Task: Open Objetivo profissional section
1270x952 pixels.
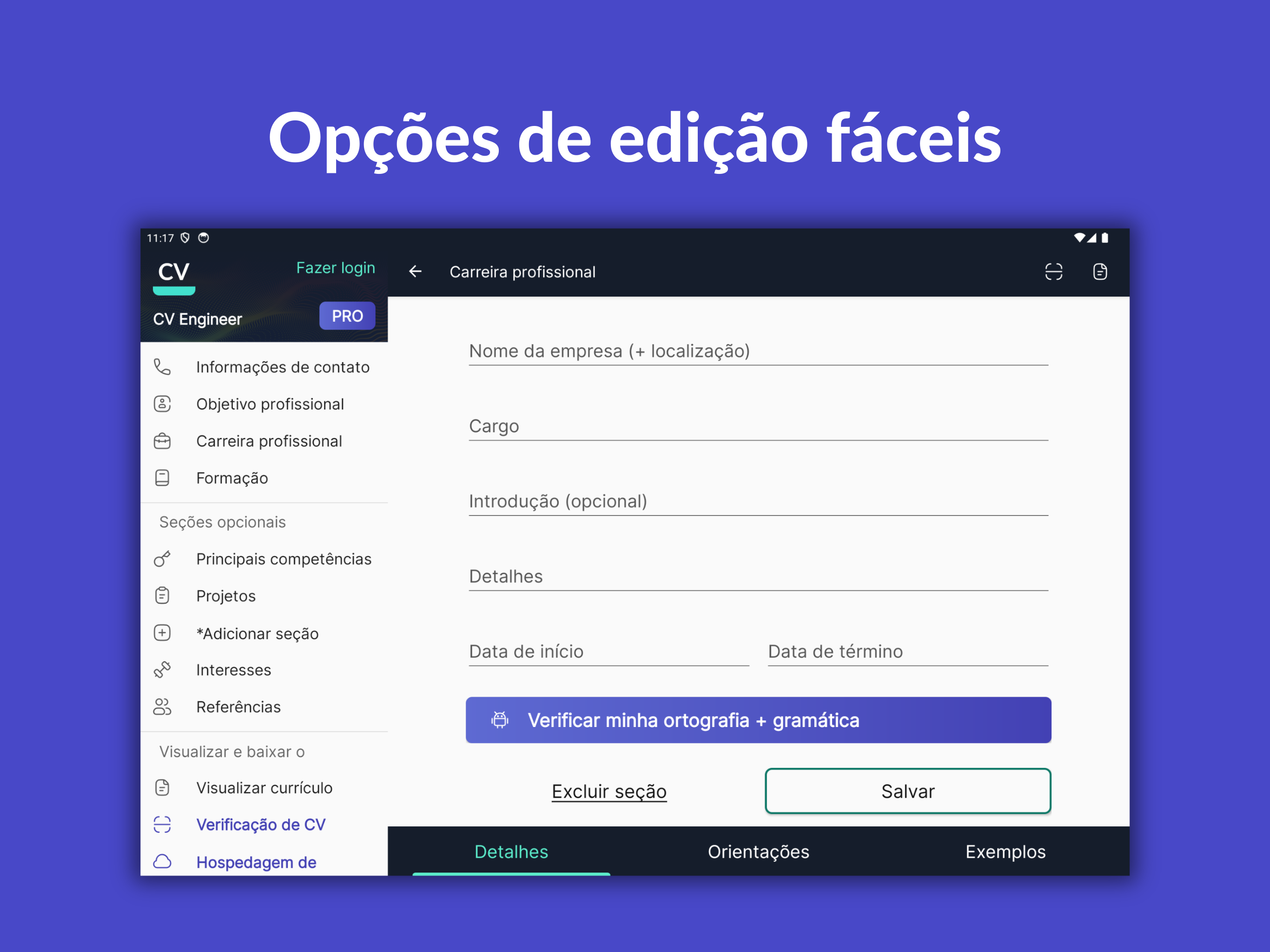Action: (x=264, y=404)
